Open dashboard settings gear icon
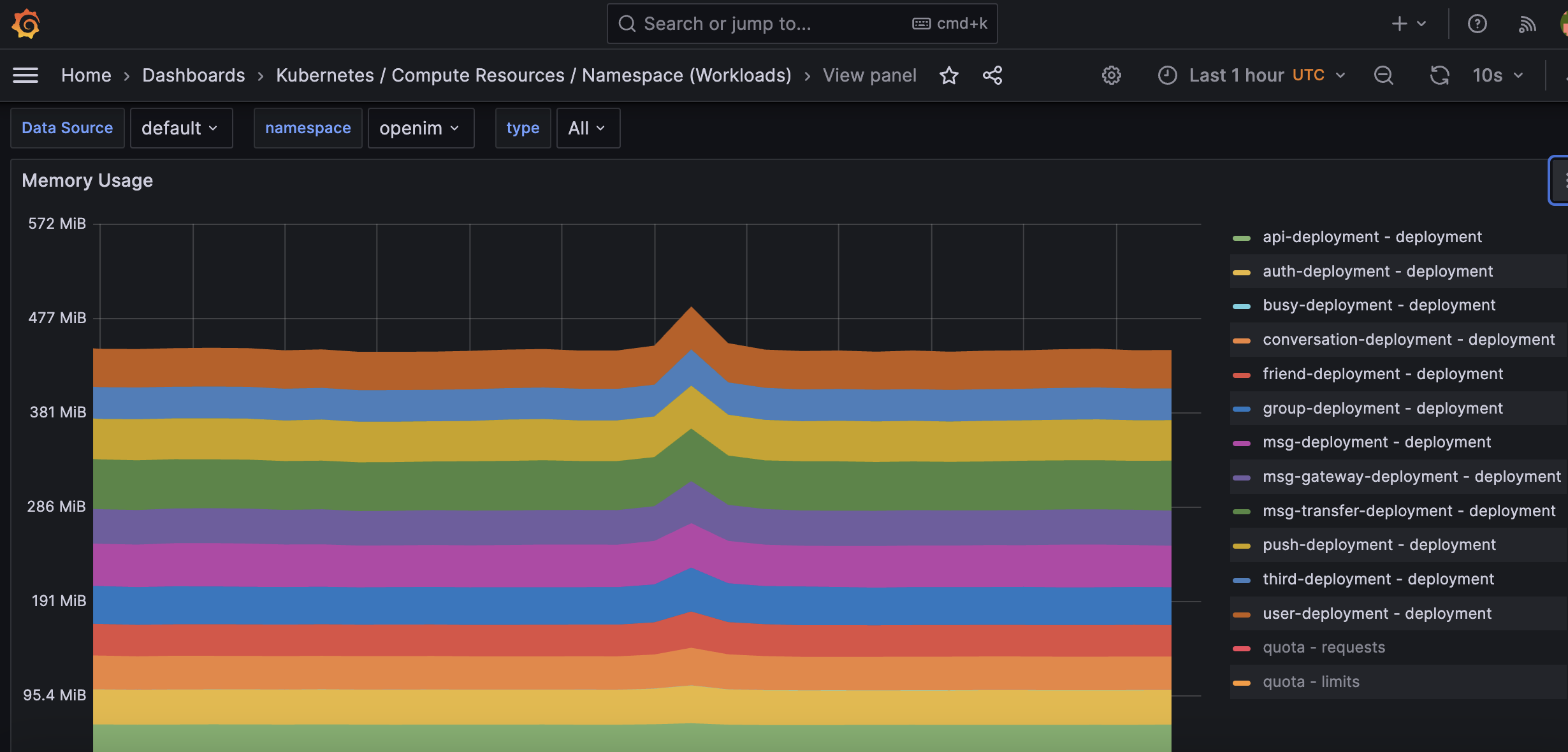The image size is (1568, 752). pyautogui.click(x=1111, y=75)
